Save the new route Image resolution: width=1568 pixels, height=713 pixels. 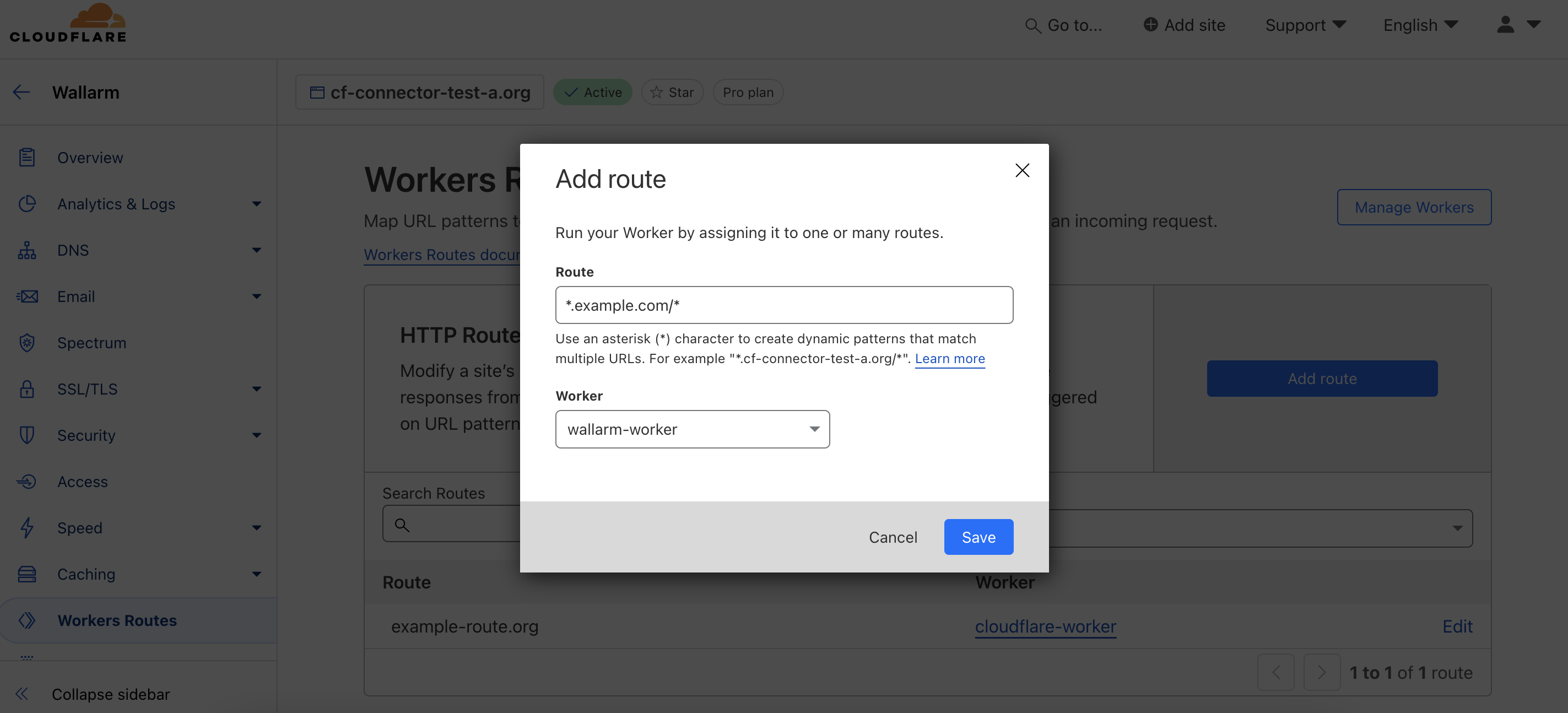click(x=978, y=537)
